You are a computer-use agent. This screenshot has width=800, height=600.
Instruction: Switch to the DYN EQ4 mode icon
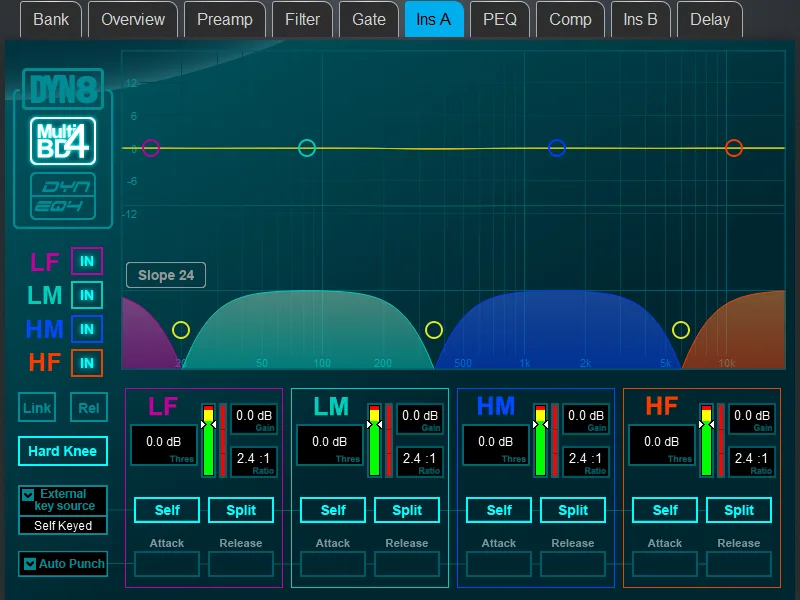pyautogui.click(x=63, y=196)
